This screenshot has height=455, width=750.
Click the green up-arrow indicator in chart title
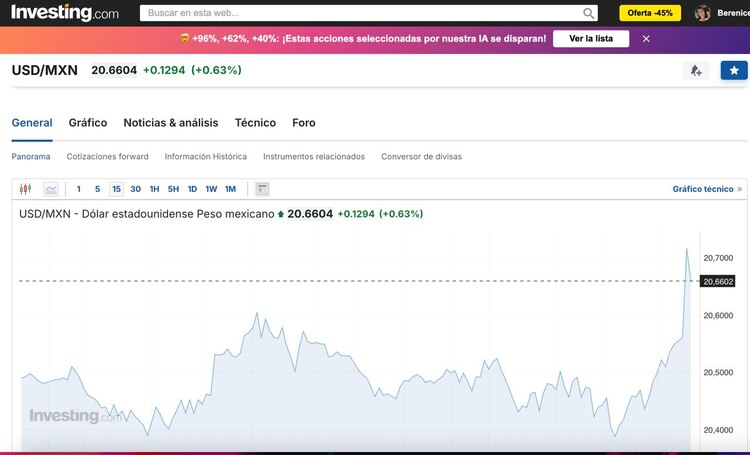pos(281,214)
